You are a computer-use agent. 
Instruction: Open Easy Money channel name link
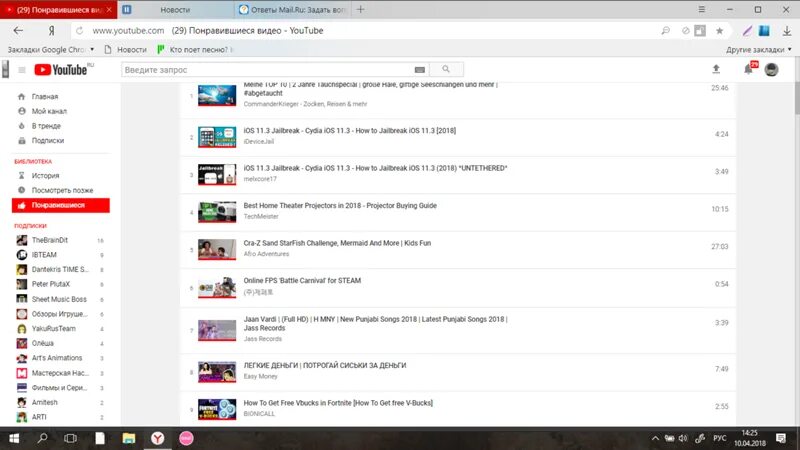[x=260, y=377]
